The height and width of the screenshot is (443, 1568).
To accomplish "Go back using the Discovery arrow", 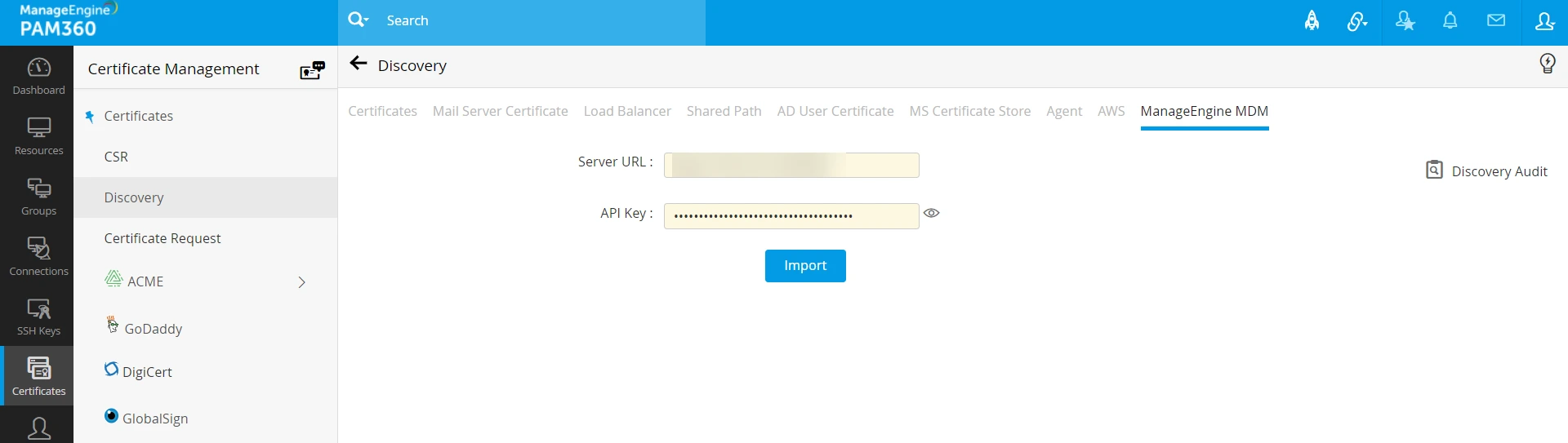I will (358, 64).
